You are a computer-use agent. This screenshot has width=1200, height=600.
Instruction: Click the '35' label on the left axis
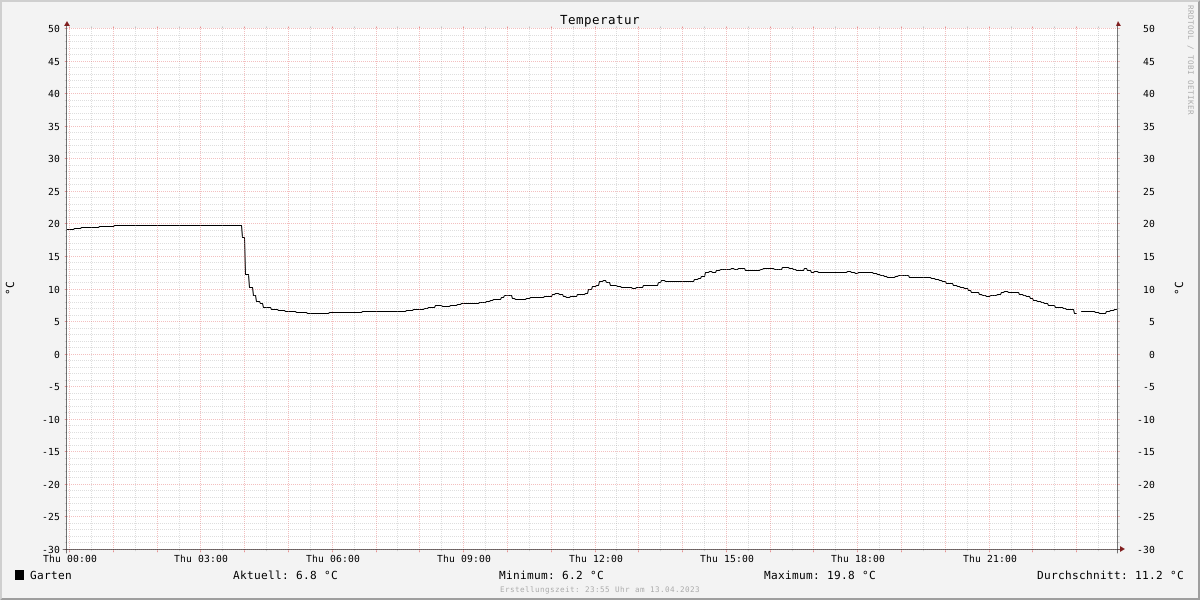tap(54, 127)
